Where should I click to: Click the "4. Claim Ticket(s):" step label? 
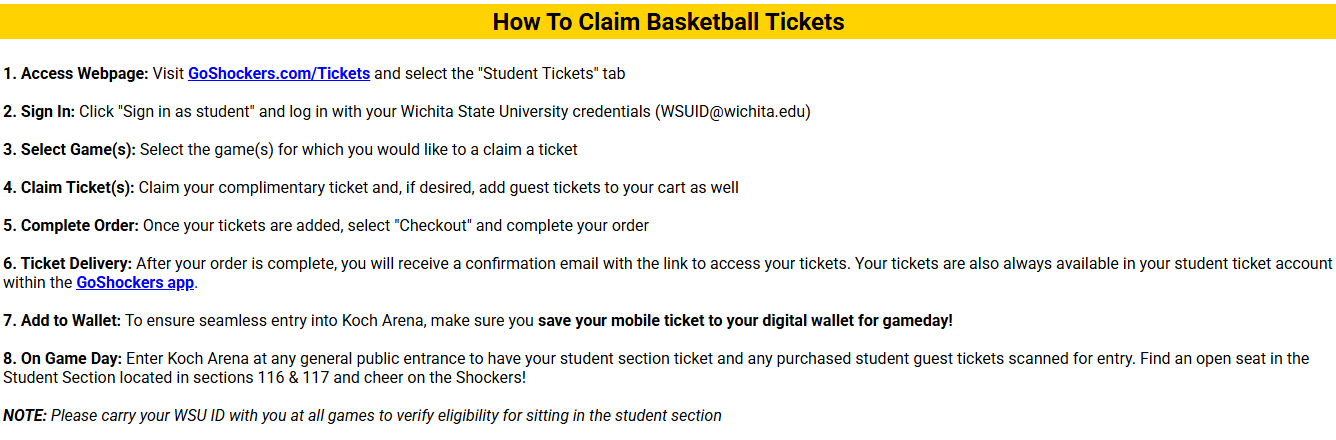[x=68, y=188]
